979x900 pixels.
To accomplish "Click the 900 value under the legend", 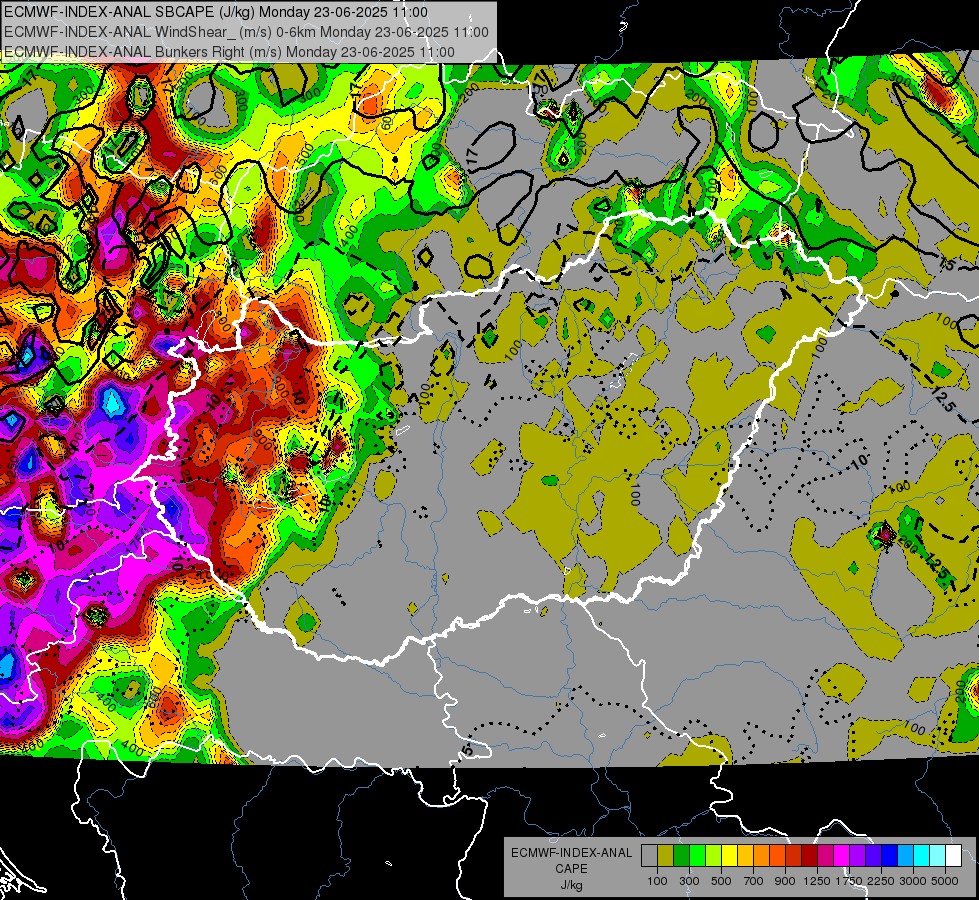I will pyautogui.click(x=785, y=881).
